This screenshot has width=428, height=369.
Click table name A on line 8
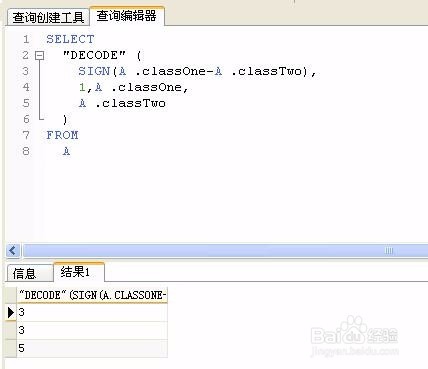coord(66,151)
